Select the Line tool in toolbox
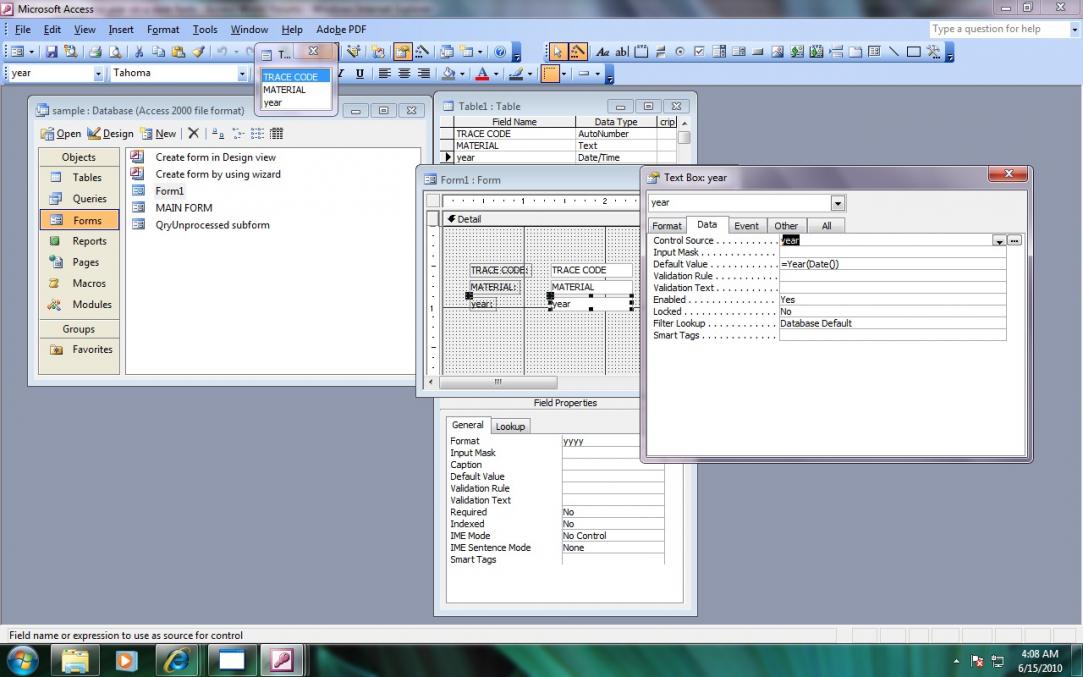 pyautogui.click(x=894, y=52)
